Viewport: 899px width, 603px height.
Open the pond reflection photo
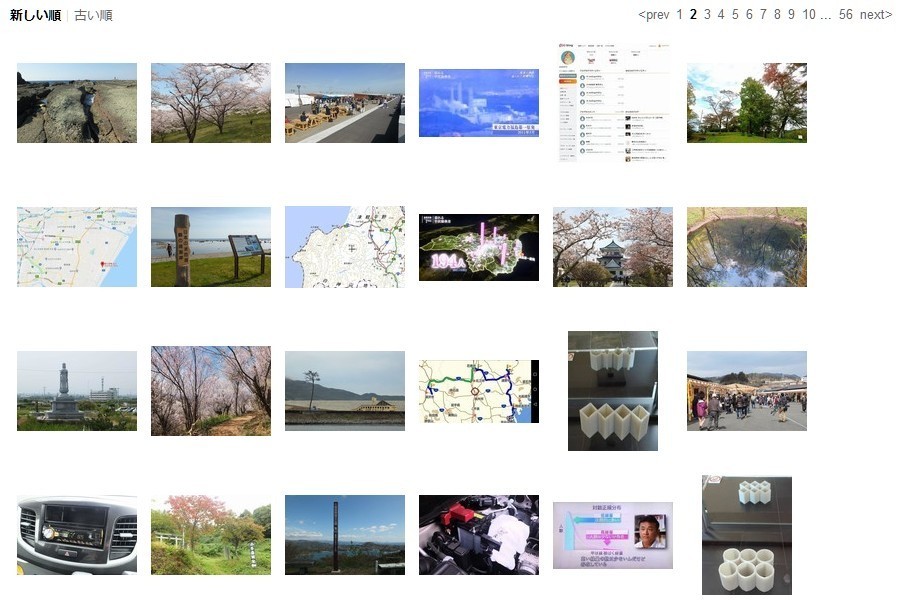tap(747, 247)
